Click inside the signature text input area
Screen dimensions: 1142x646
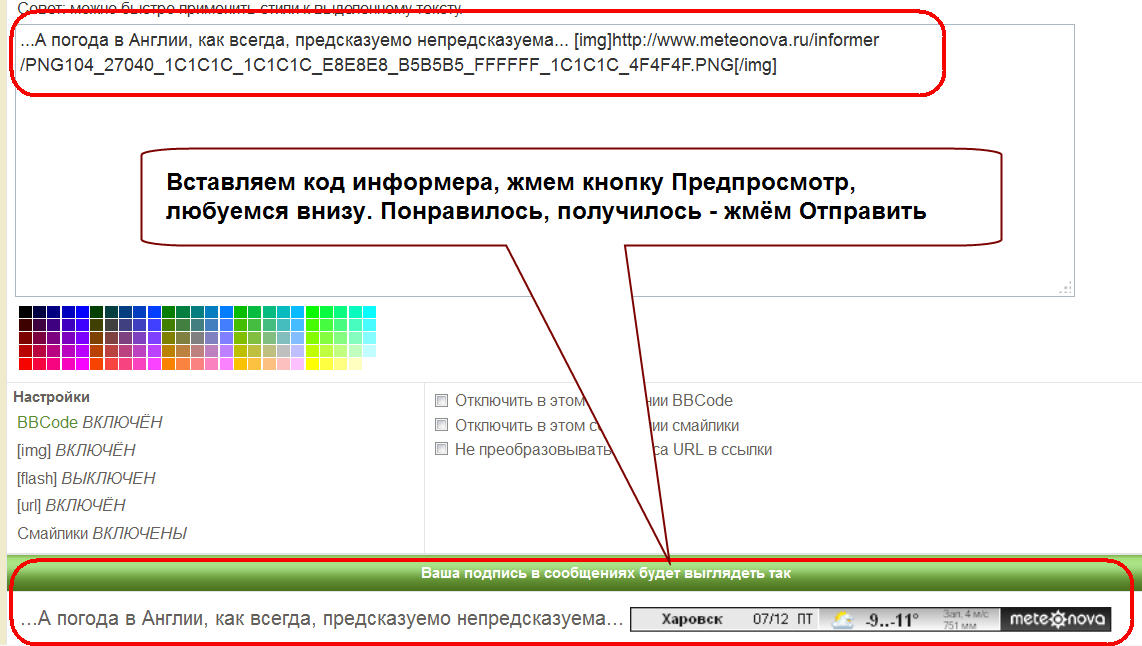[540, 200]
